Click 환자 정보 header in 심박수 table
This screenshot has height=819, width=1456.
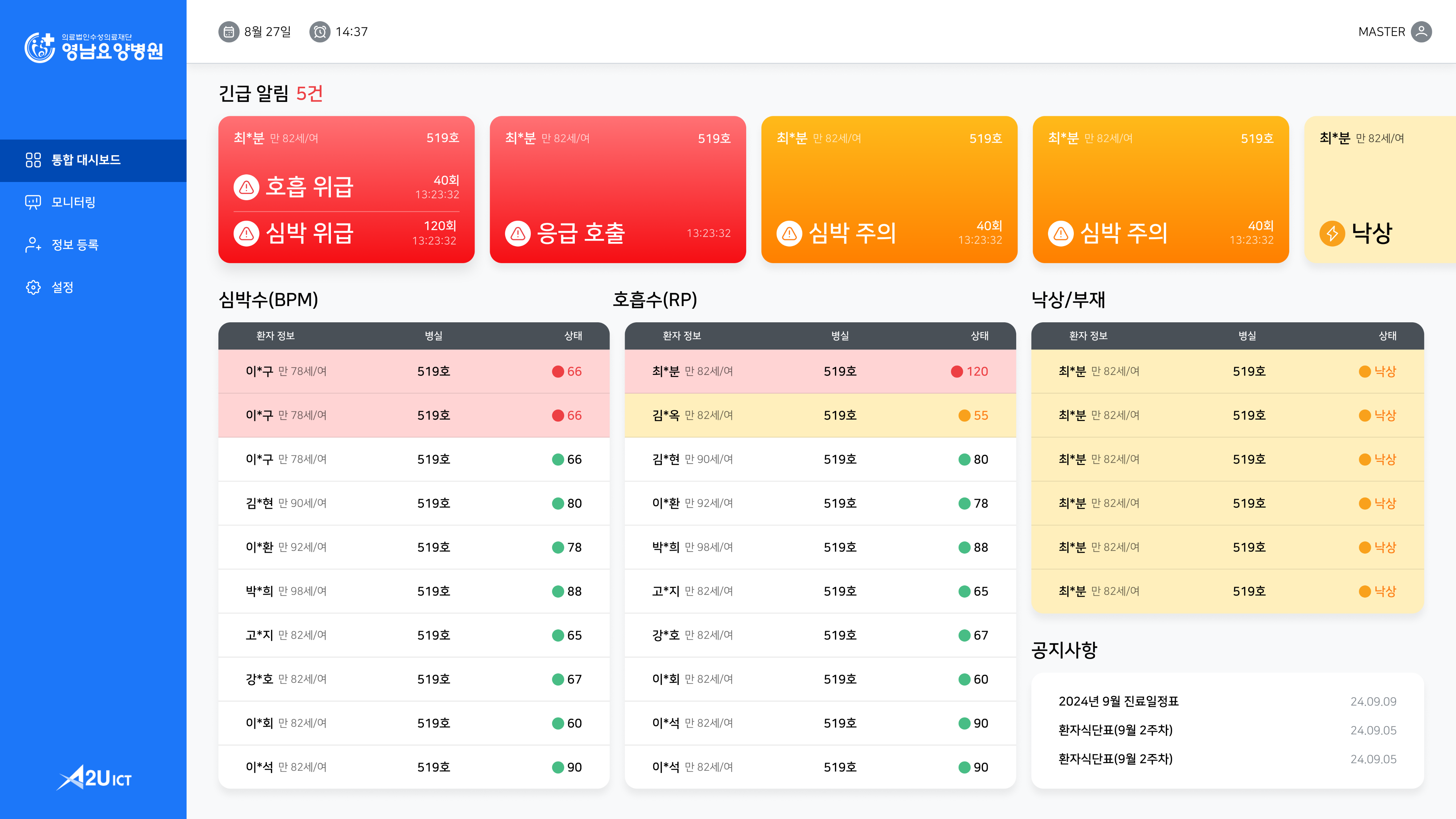275,336
